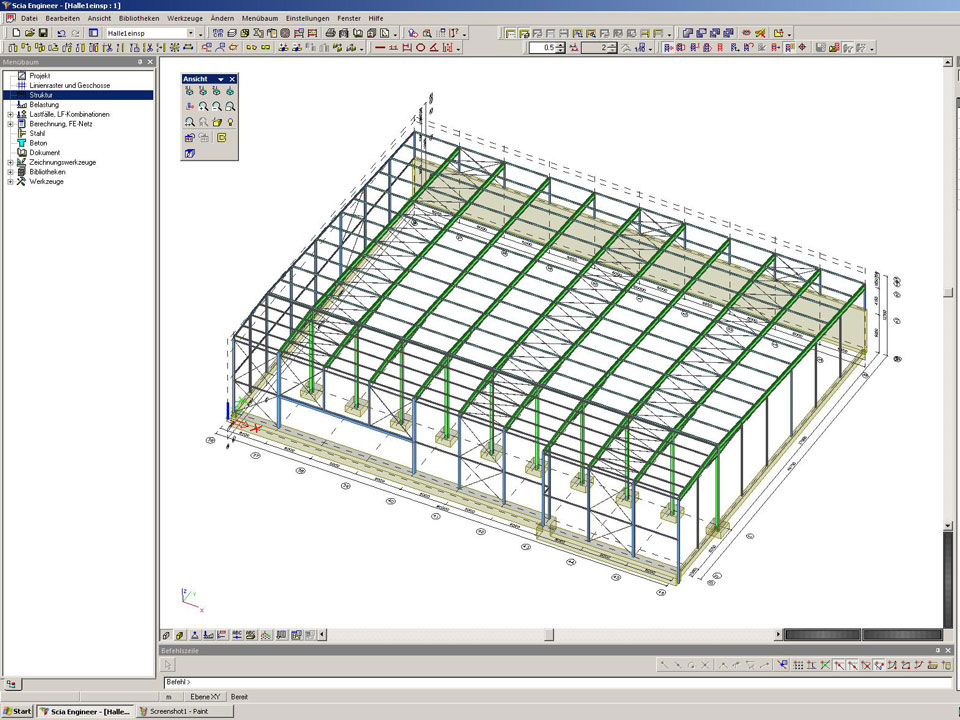Expand the Bibliotheken tree node
The image size is (960, 720).
pos(10,172)
